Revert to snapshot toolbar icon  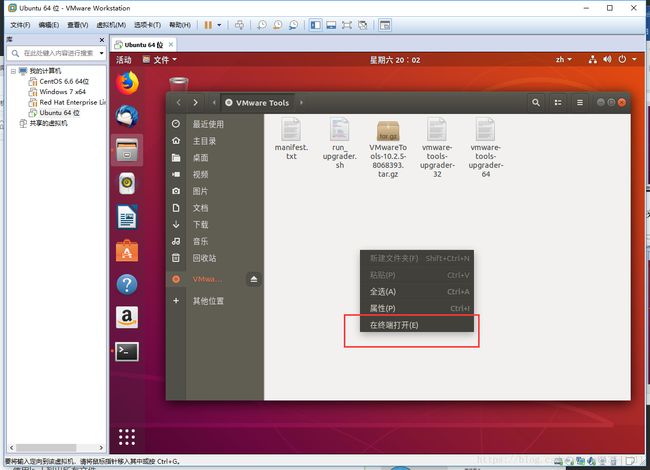[x=278, y=25]
